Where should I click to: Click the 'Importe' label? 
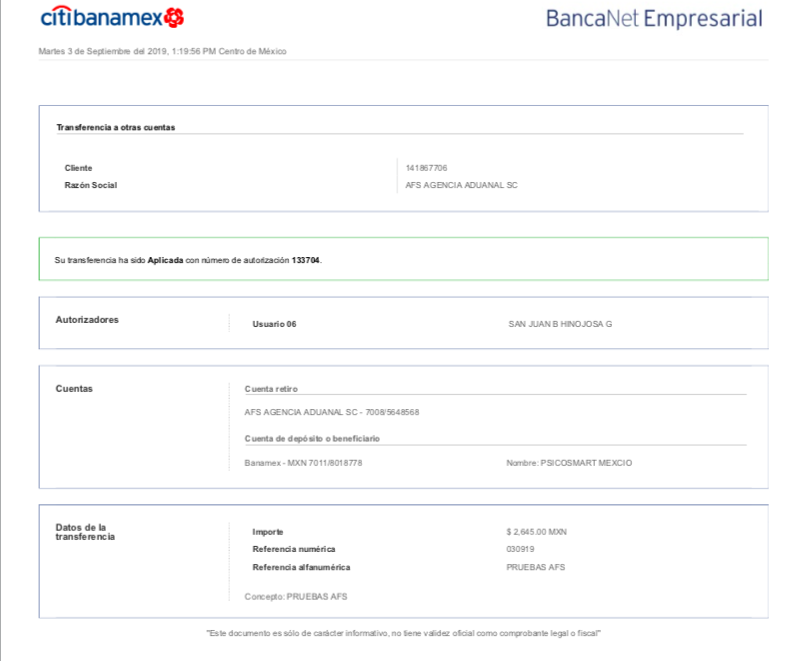coord(267,532)
